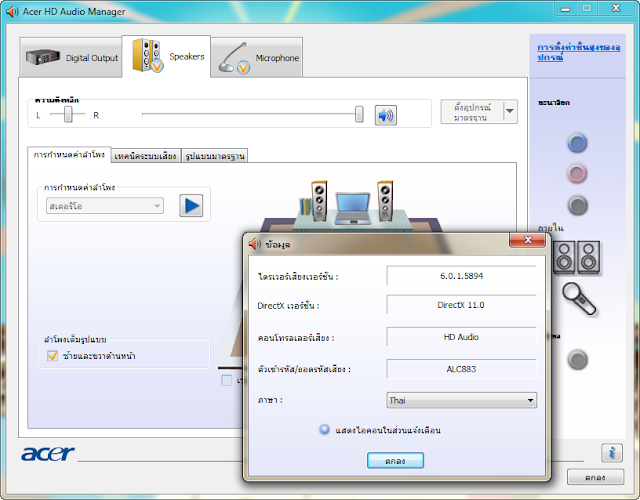Click the dark gray jack below the pink one
Screen dimensions: 640x500
(577, 205)
